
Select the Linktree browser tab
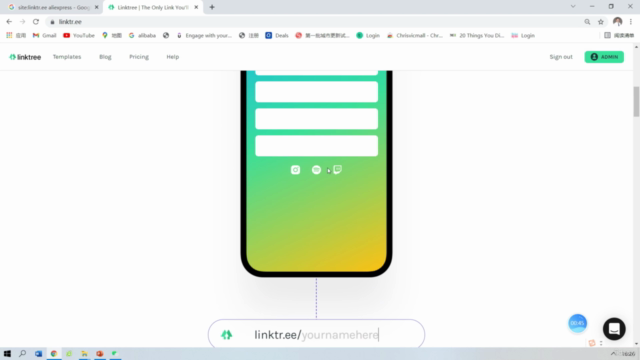(x=153, y=7)
